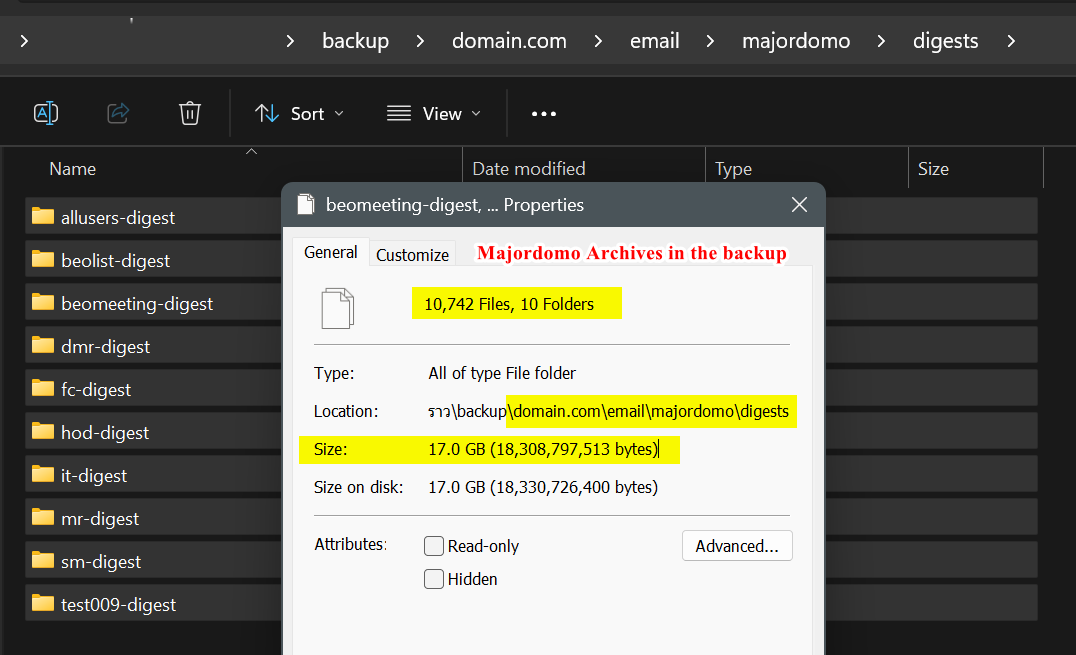Select the fc-digest folder icon

[x=43, y=389]
